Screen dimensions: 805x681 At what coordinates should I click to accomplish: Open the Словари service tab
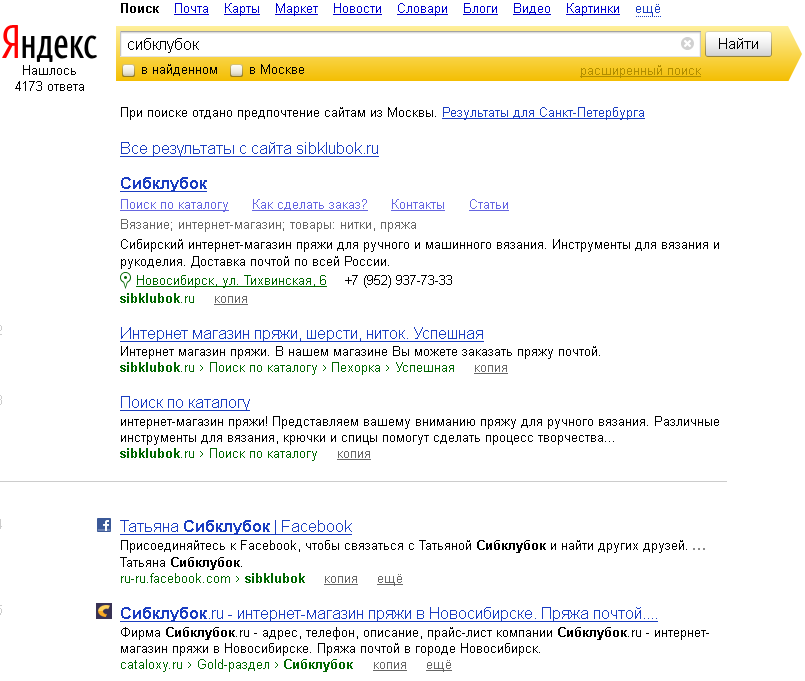(422, 9)
